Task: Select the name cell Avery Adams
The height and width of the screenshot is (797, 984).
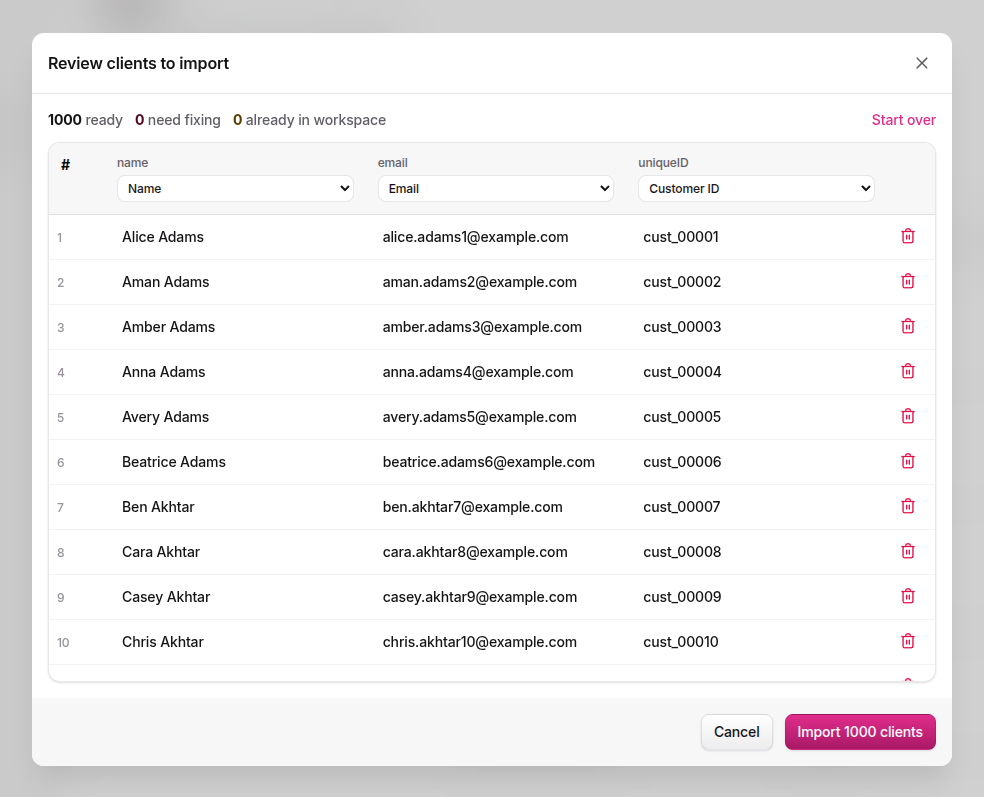Action: coord(166,417)
